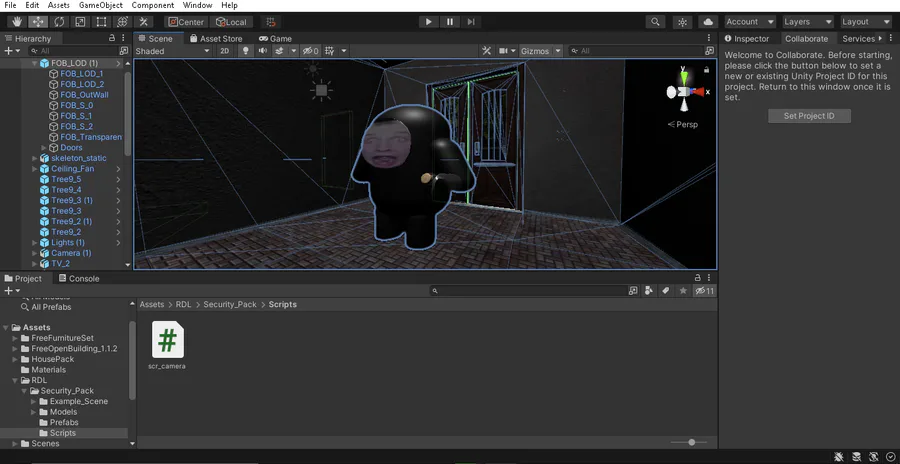This screenshot has height=464, width=900.
Task: Open the Layers dropdown
Action: (808, 22)
